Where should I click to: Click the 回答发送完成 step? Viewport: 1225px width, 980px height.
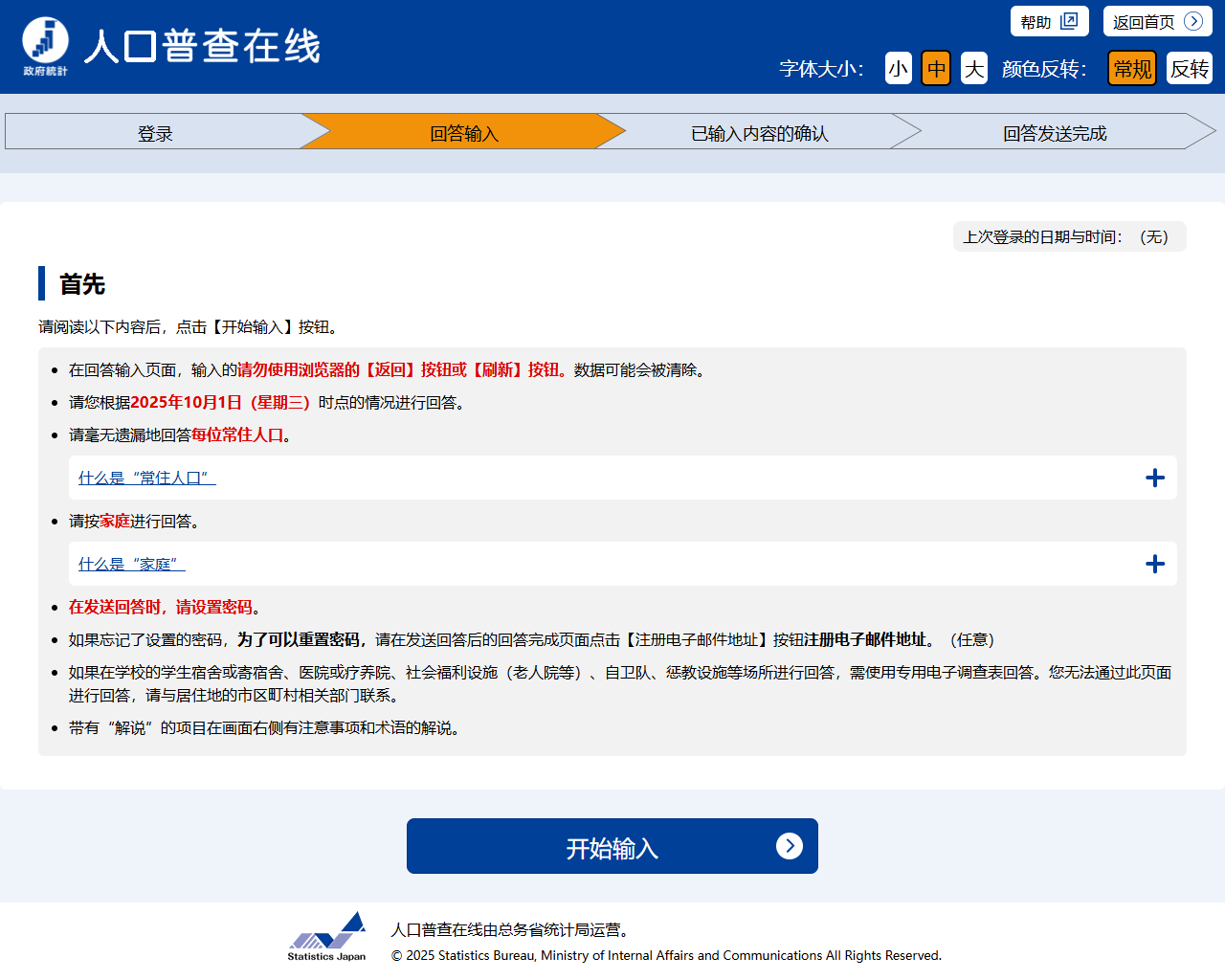click(x=1055, y=133)
